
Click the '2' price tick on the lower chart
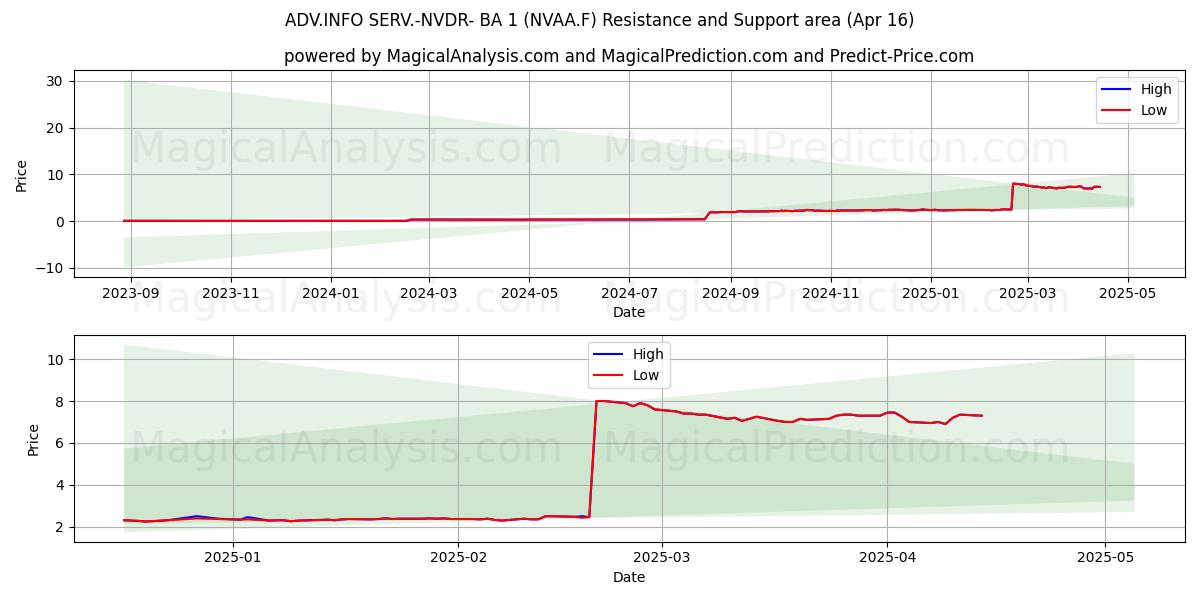(60, 527)
